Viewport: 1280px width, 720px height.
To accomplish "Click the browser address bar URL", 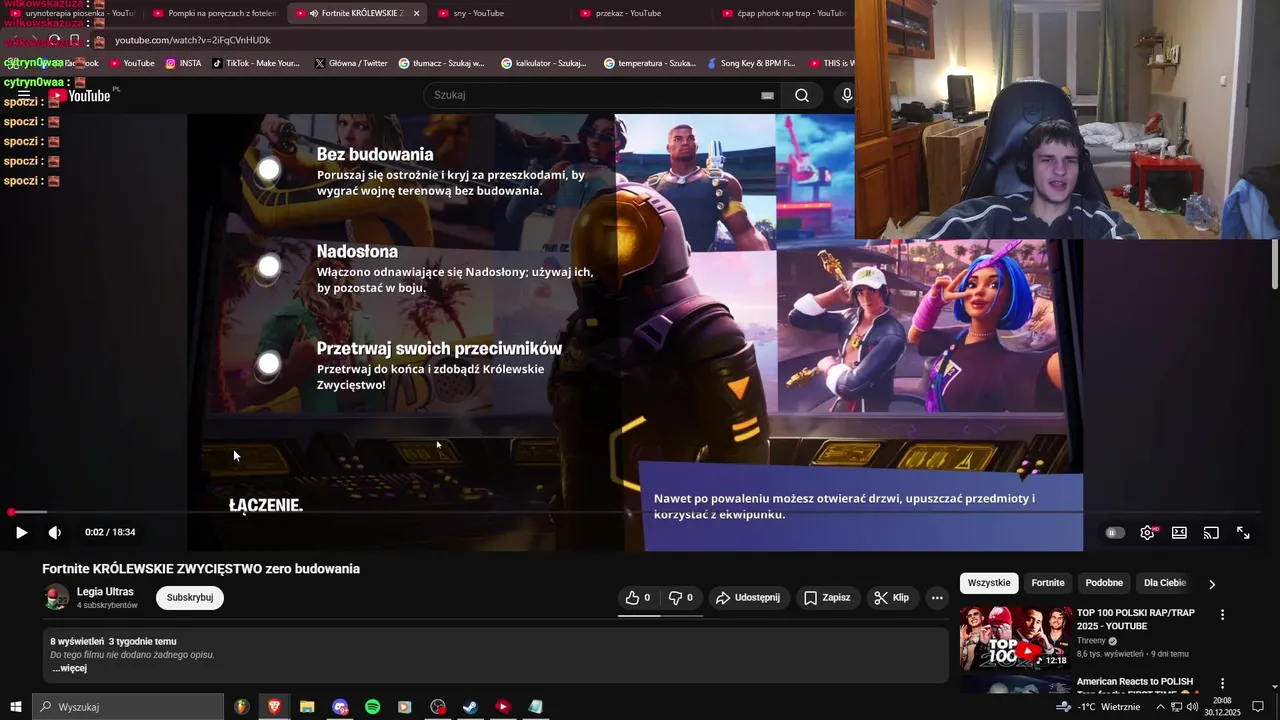I will (193, 40).
